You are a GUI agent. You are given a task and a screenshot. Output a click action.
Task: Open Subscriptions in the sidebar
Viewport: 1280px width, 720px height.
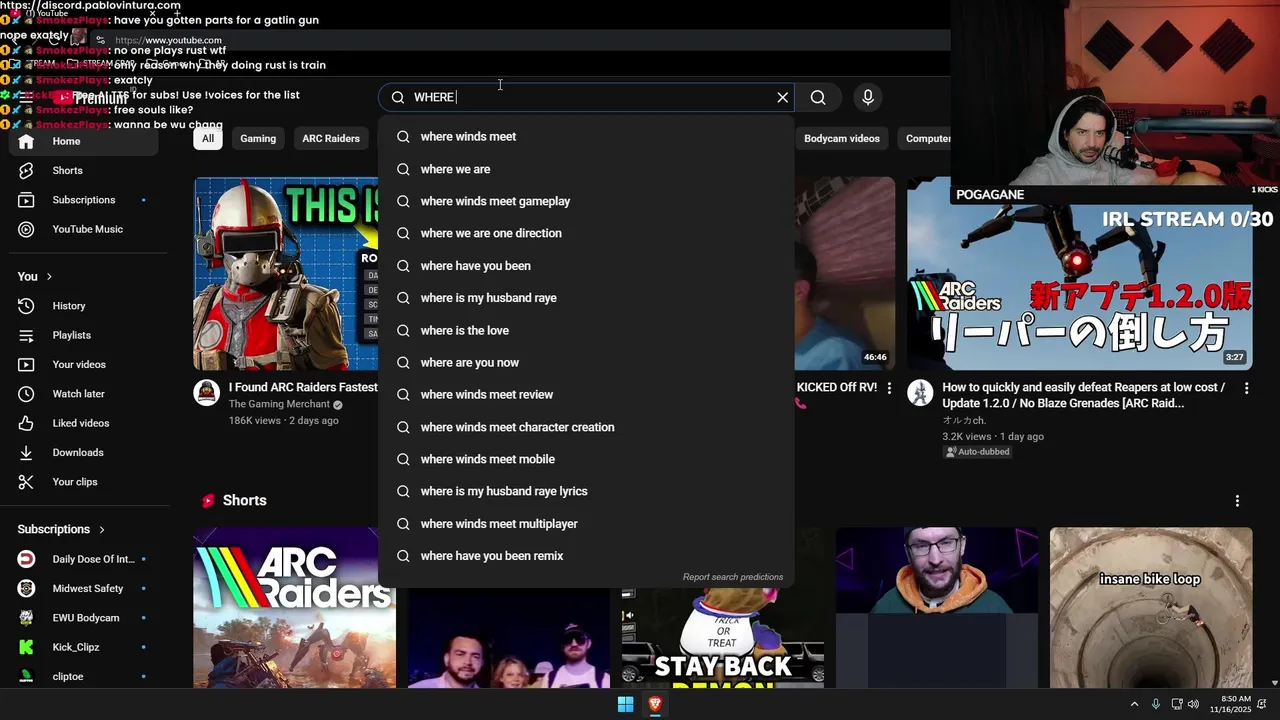(84, 200)
